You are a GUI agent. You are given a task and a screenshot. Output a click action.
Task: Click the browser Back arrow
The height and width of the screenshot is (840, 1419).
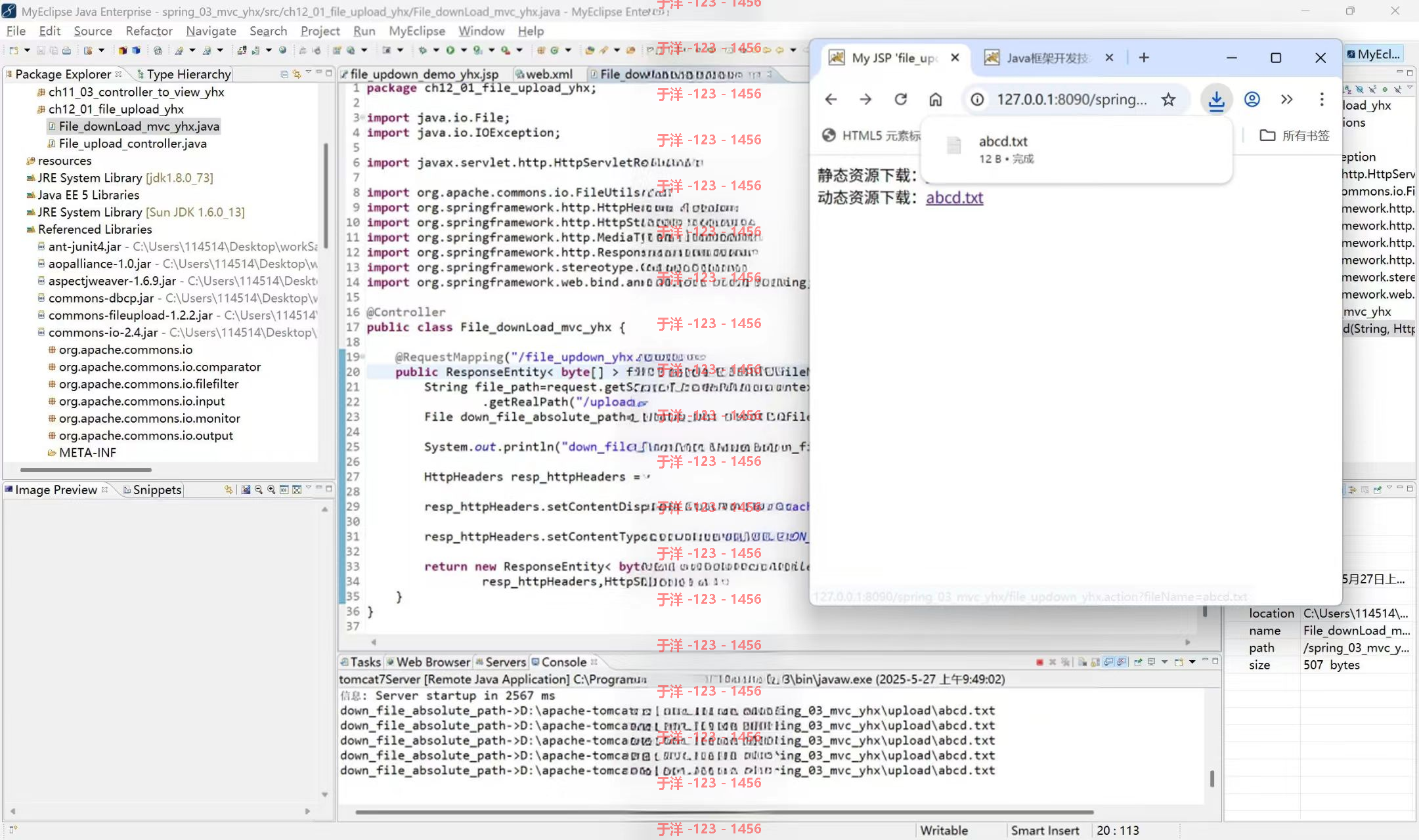[831, 99]
